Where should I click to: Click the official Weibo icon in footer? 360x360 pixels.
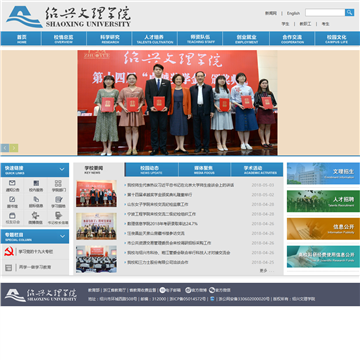pos(188,290)
